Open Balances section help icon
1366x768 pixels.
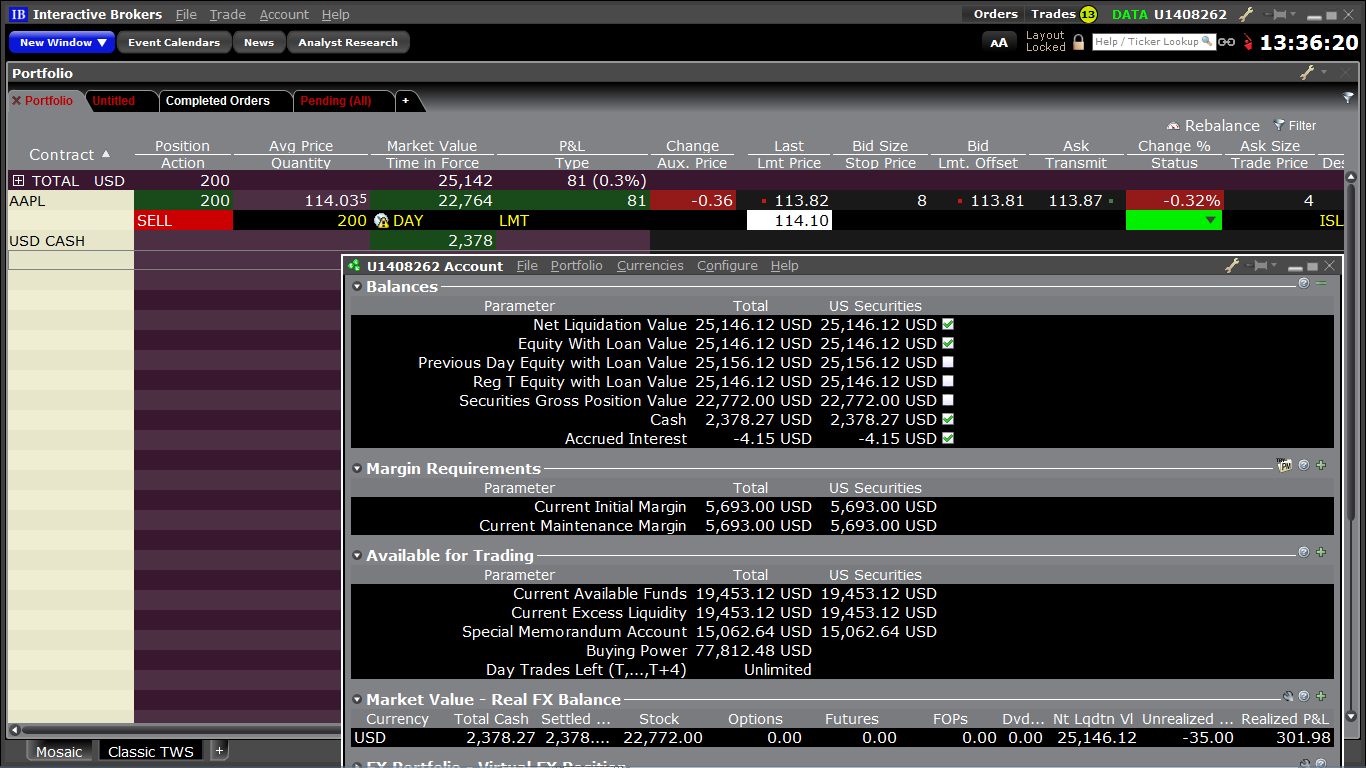[1304, 284]
